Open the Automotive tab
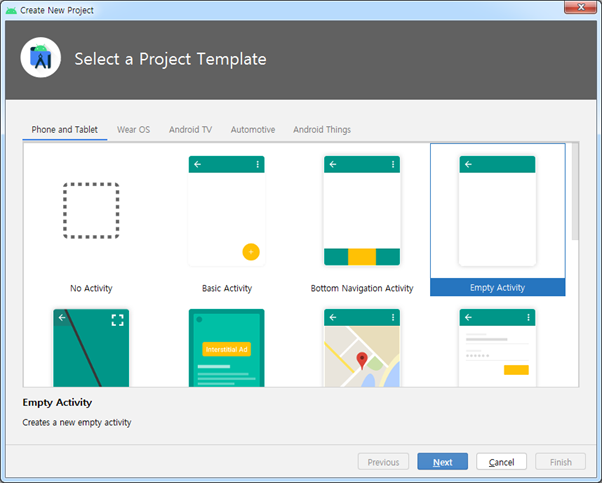Screen dimensions: 602x483 pyautogui.click(x=253, y=130)
